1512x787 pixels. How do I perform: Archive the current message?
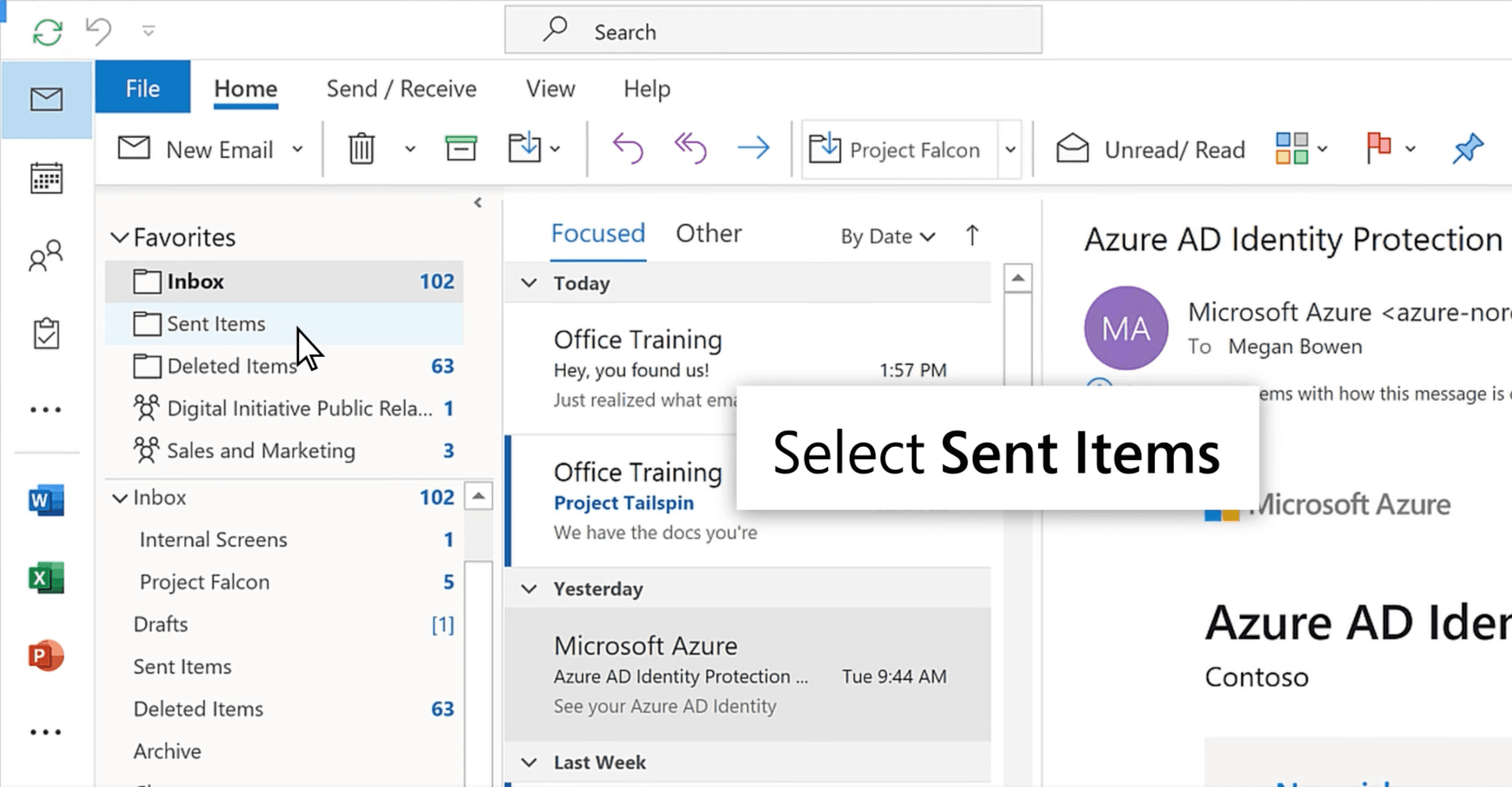[460, 148]
